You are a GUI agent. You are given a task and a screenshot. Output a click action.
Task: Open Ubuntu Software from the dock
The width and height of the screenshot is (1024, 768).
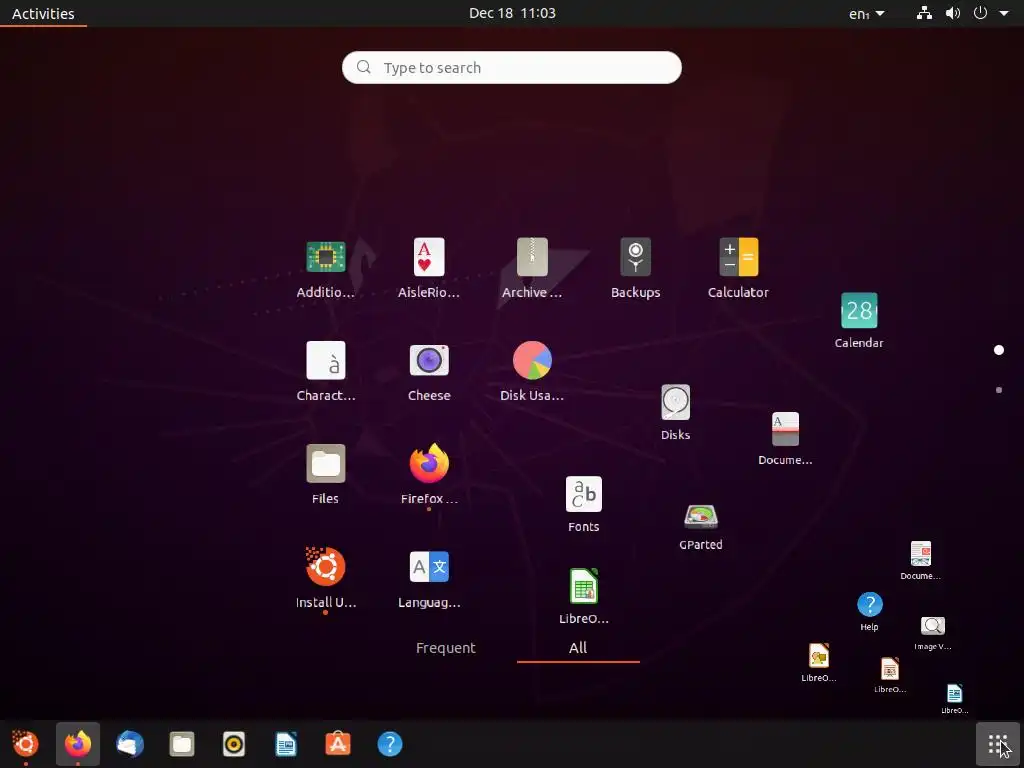point(338,744)
